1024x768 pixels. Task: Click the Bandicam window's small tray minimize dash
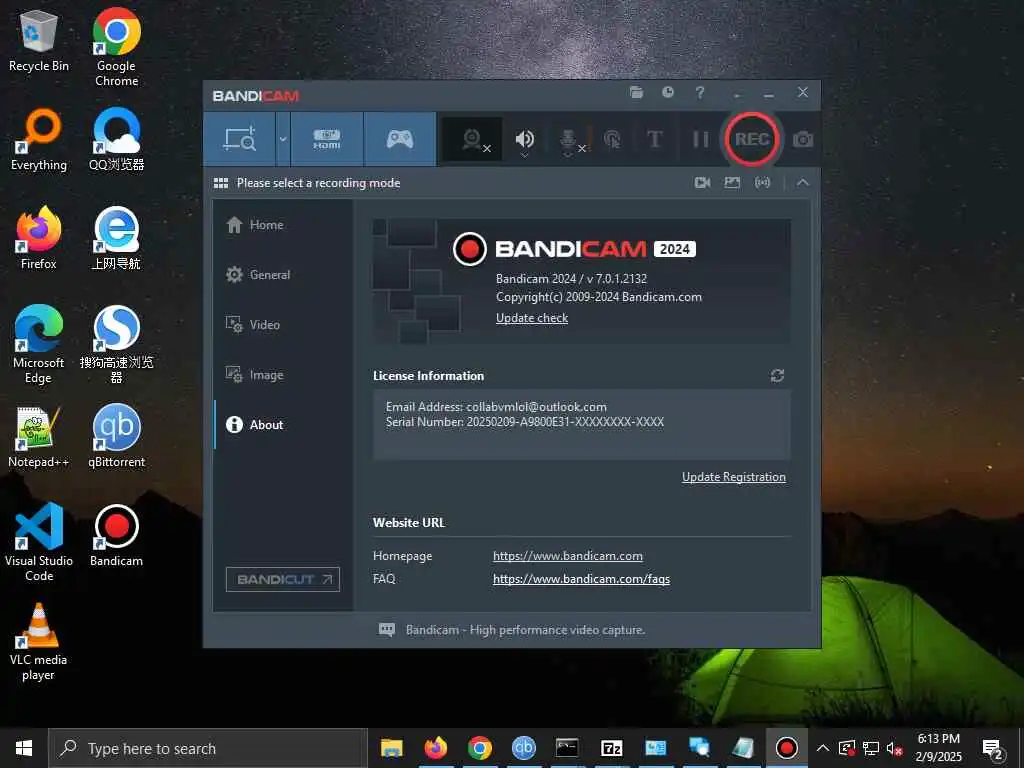737,95
